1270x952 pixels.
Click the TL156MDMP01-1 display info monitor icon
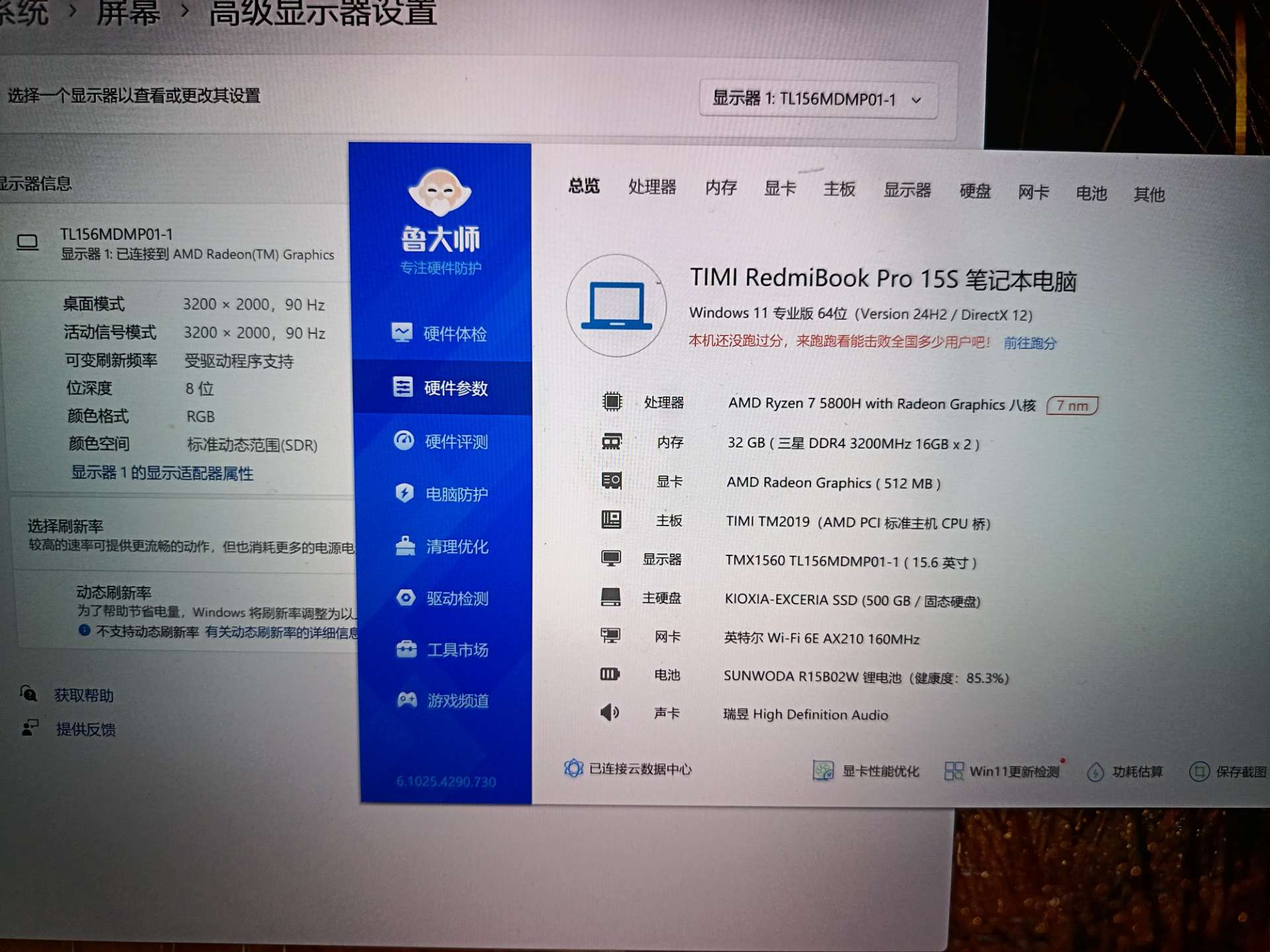(x=27, y=242)
